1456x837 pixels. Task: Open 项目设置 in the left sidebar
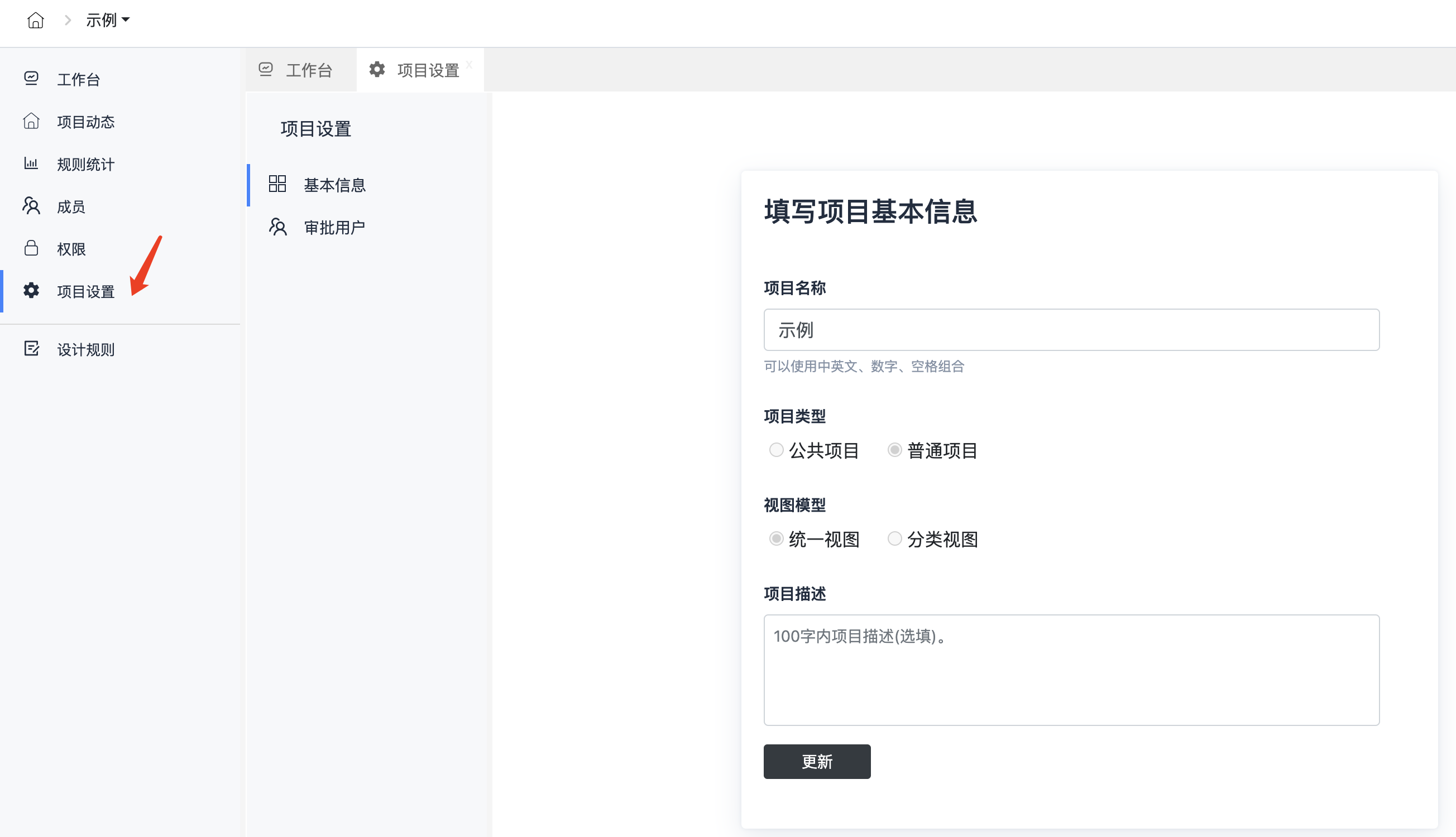(85, 291)
